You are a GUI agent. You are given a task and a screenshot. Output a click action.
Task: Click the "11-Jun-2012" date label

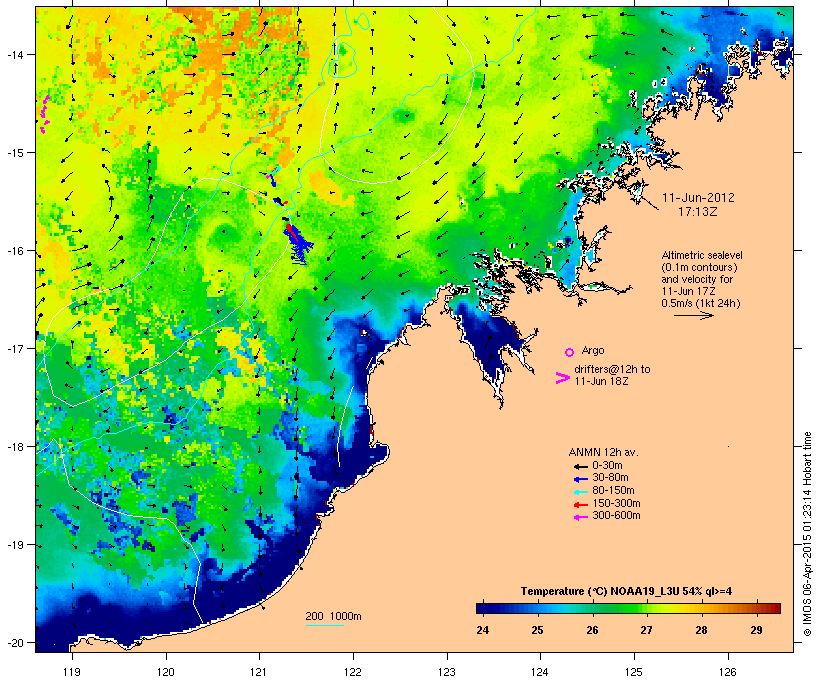698,198
